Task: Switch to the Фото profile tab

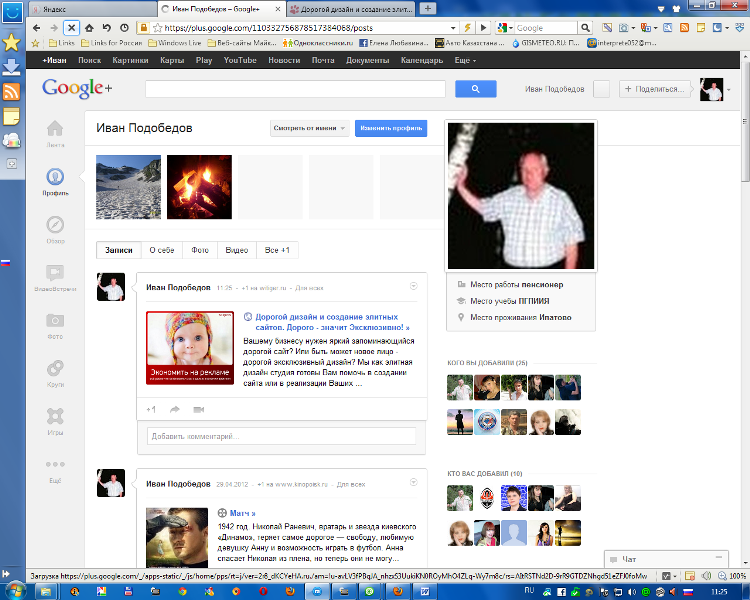Action: [200, 250]
